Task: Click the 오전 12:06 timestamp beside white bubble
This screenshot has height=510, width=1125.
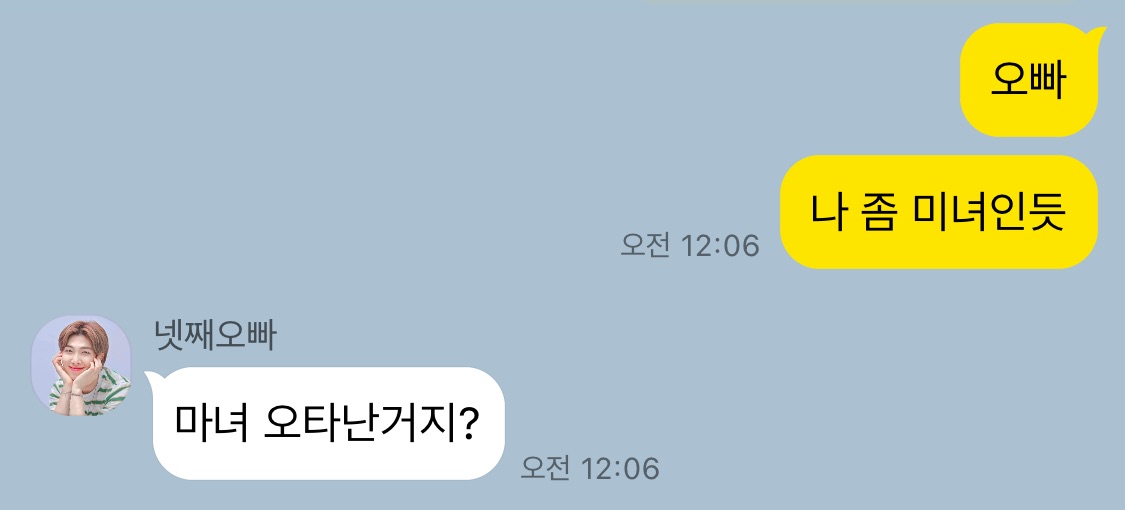Action: pyautogui.click(x=589, y=468)
